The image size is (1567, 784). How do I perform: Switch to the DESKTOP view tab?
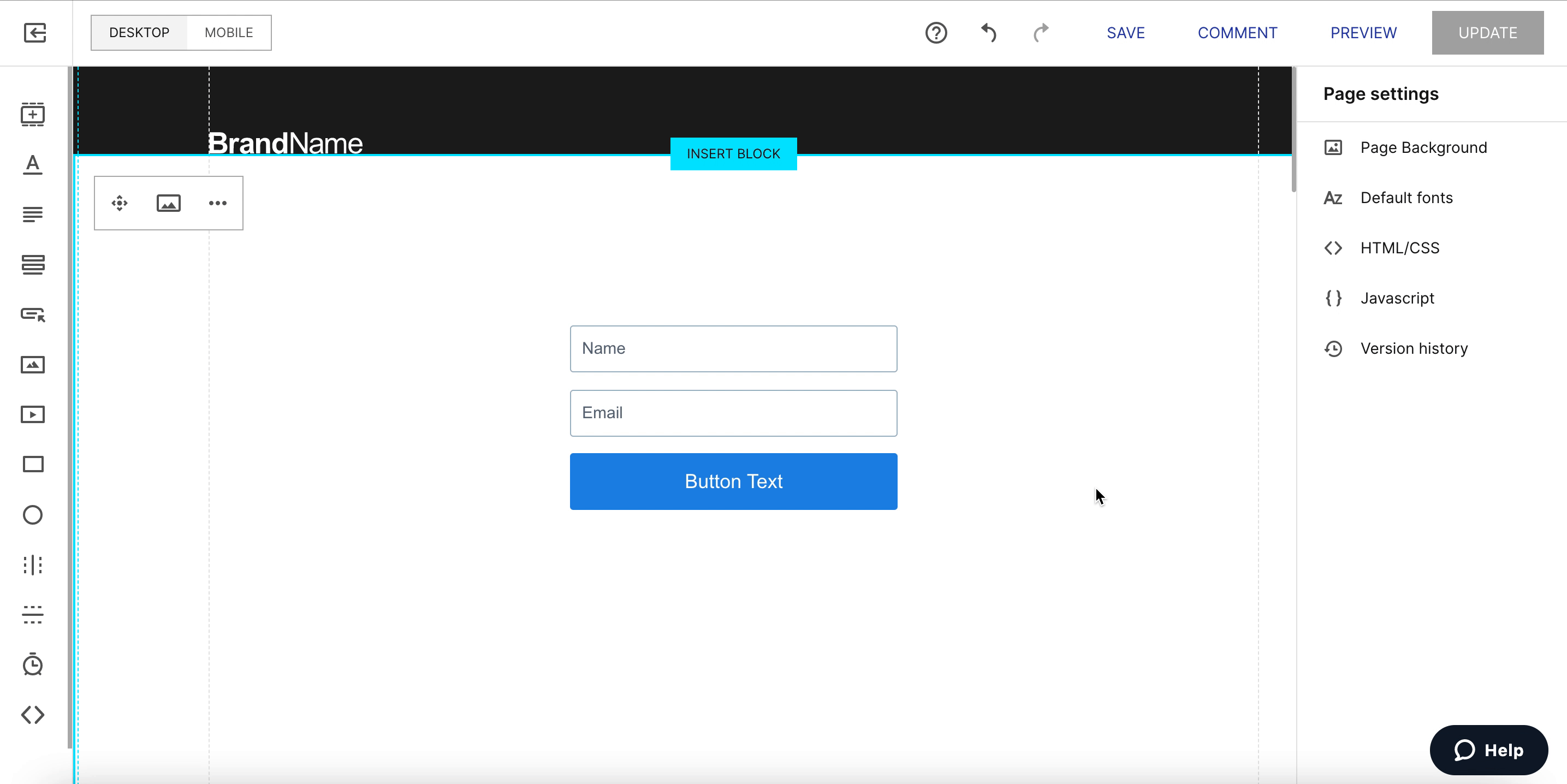click(139, 33)
